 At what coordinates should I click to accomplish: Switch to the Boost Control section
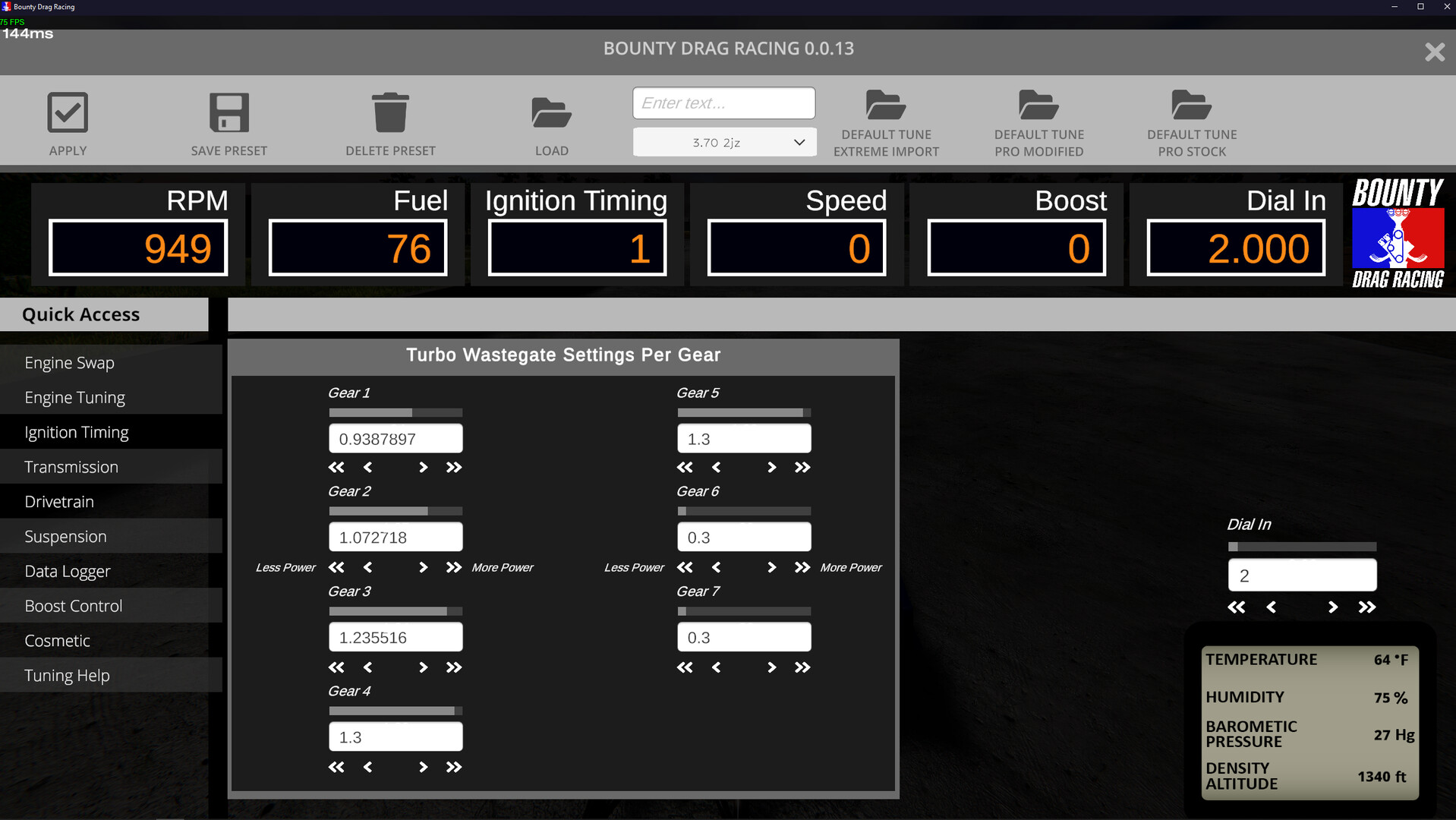coord(74,605)
